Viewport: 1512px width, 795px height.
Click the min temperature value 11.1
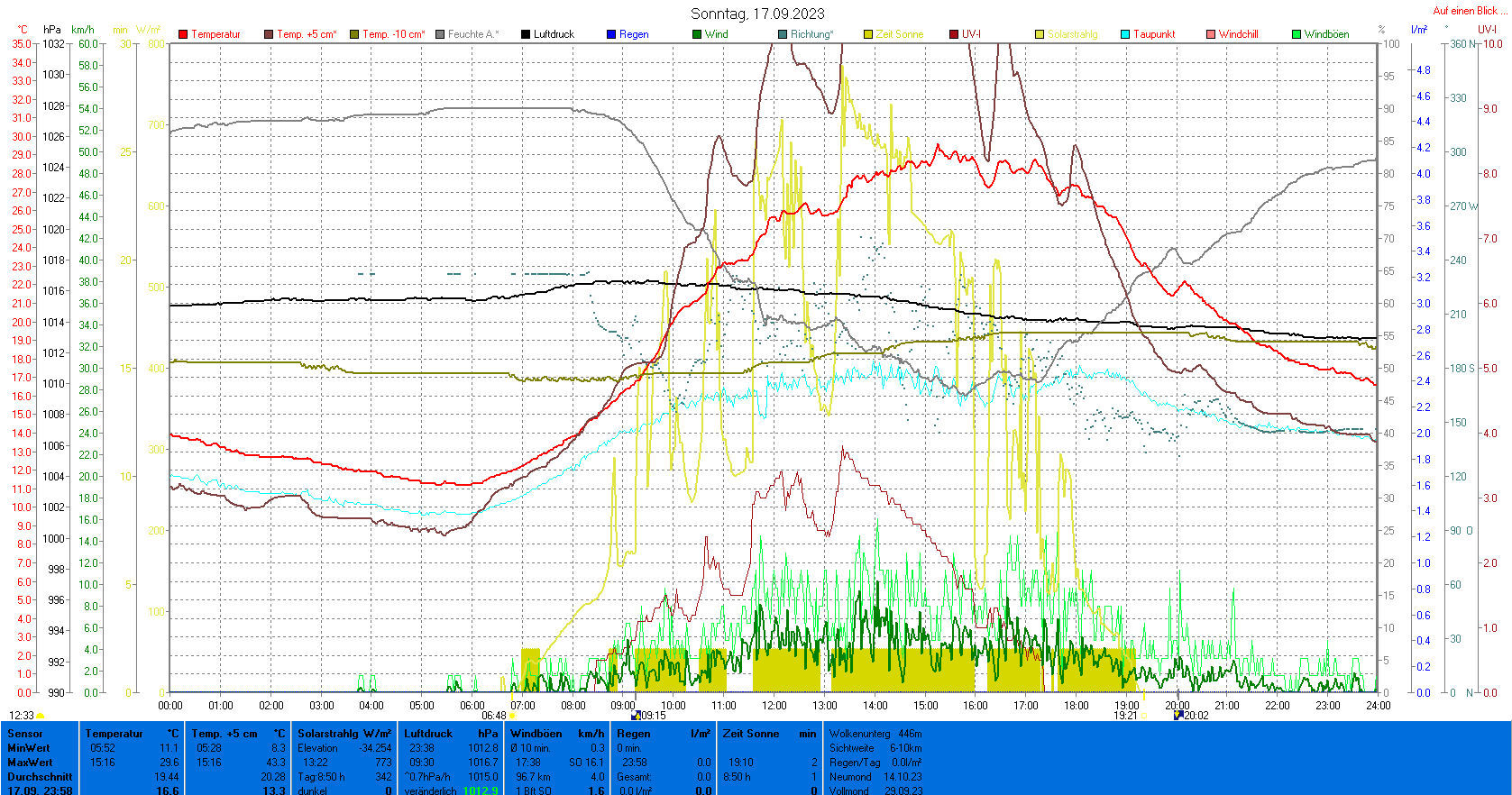pos(169,748)
